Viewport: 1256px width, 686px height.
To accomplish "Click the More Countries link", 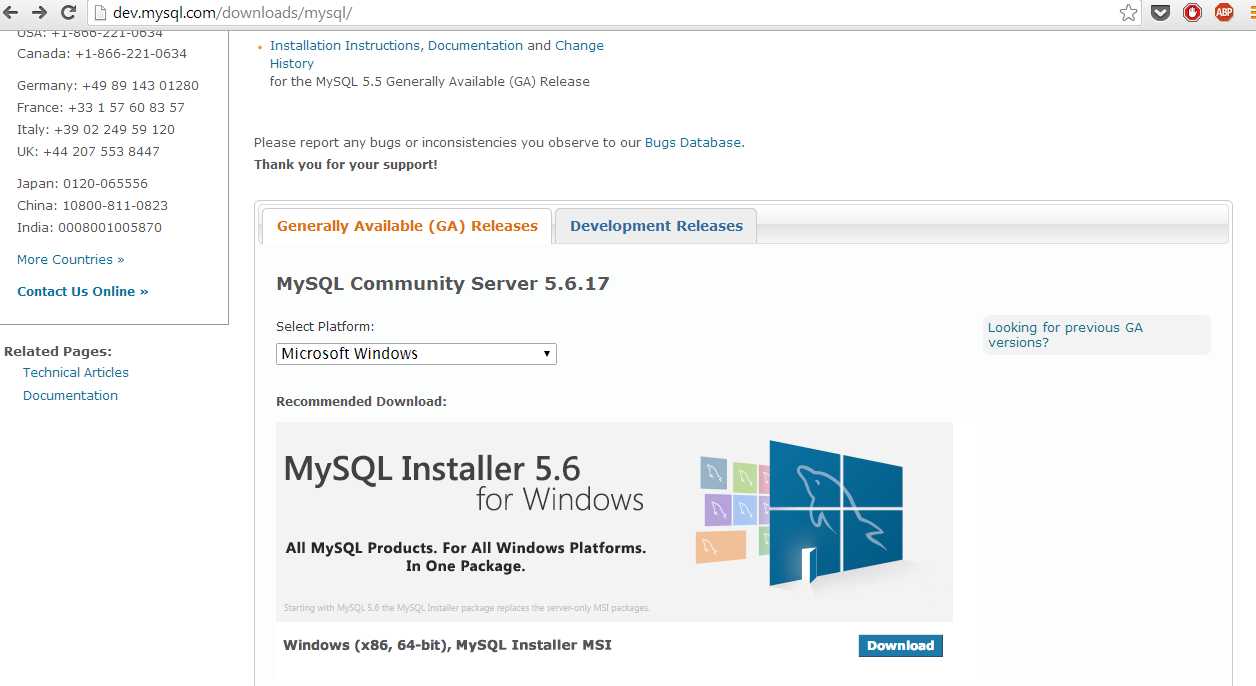I will coord(71,260).
